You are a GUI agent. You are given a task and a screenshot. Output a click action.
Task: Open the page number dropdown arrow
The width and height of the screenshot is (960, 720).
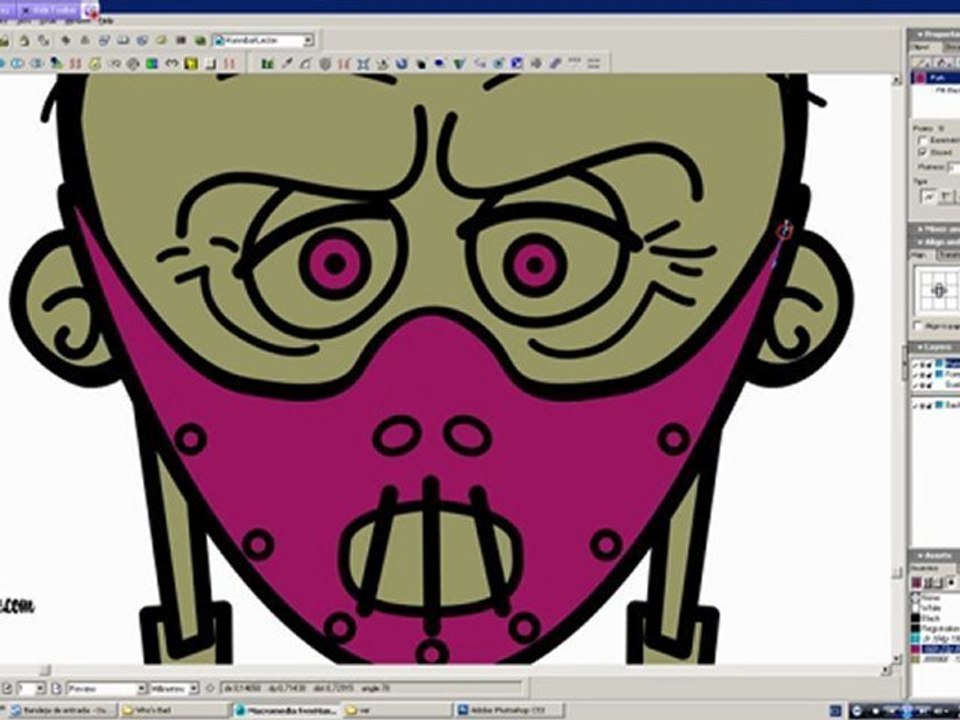pyautogui.click(x=40, y=689)
